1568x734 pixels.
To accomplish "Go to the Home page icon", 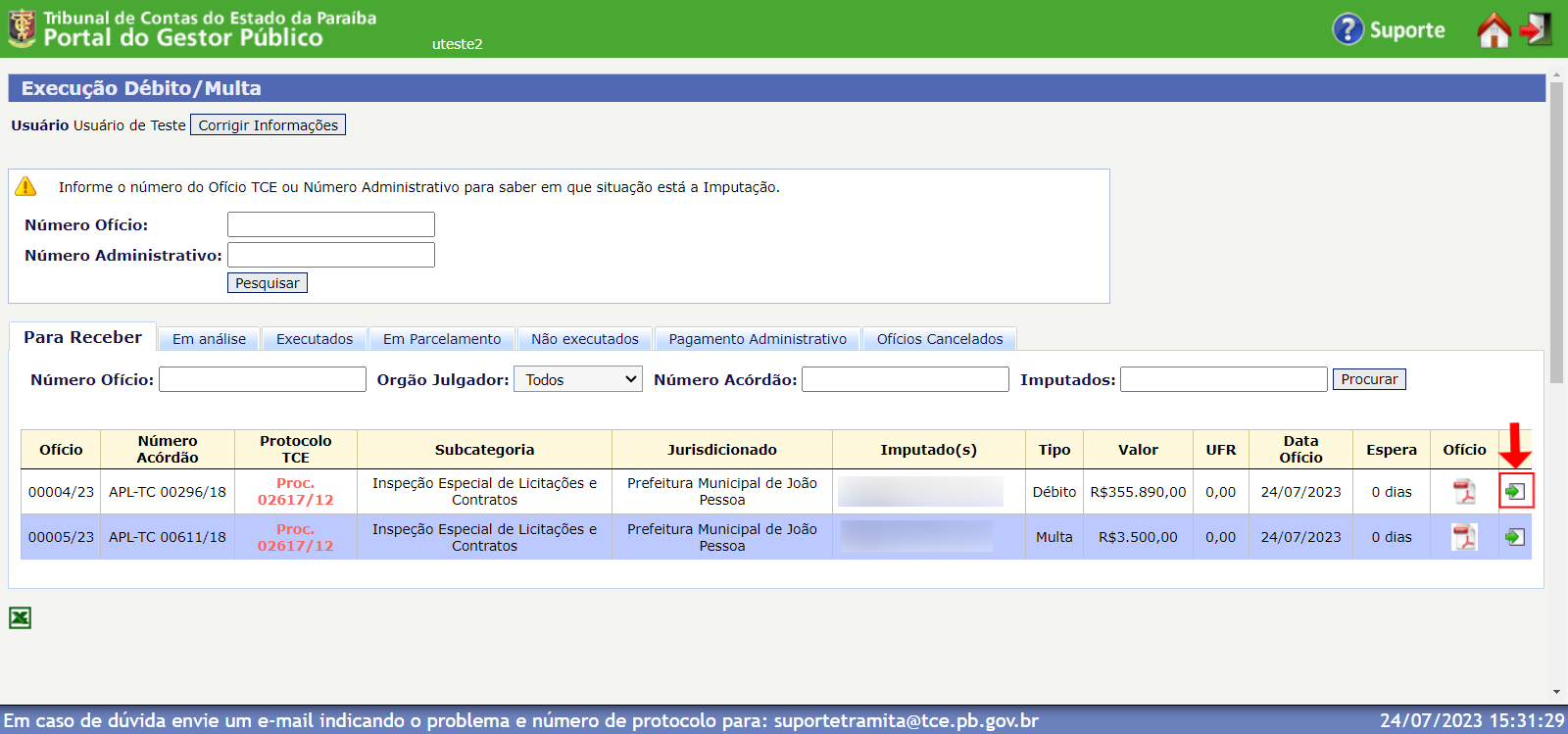I will [1494, 29].
